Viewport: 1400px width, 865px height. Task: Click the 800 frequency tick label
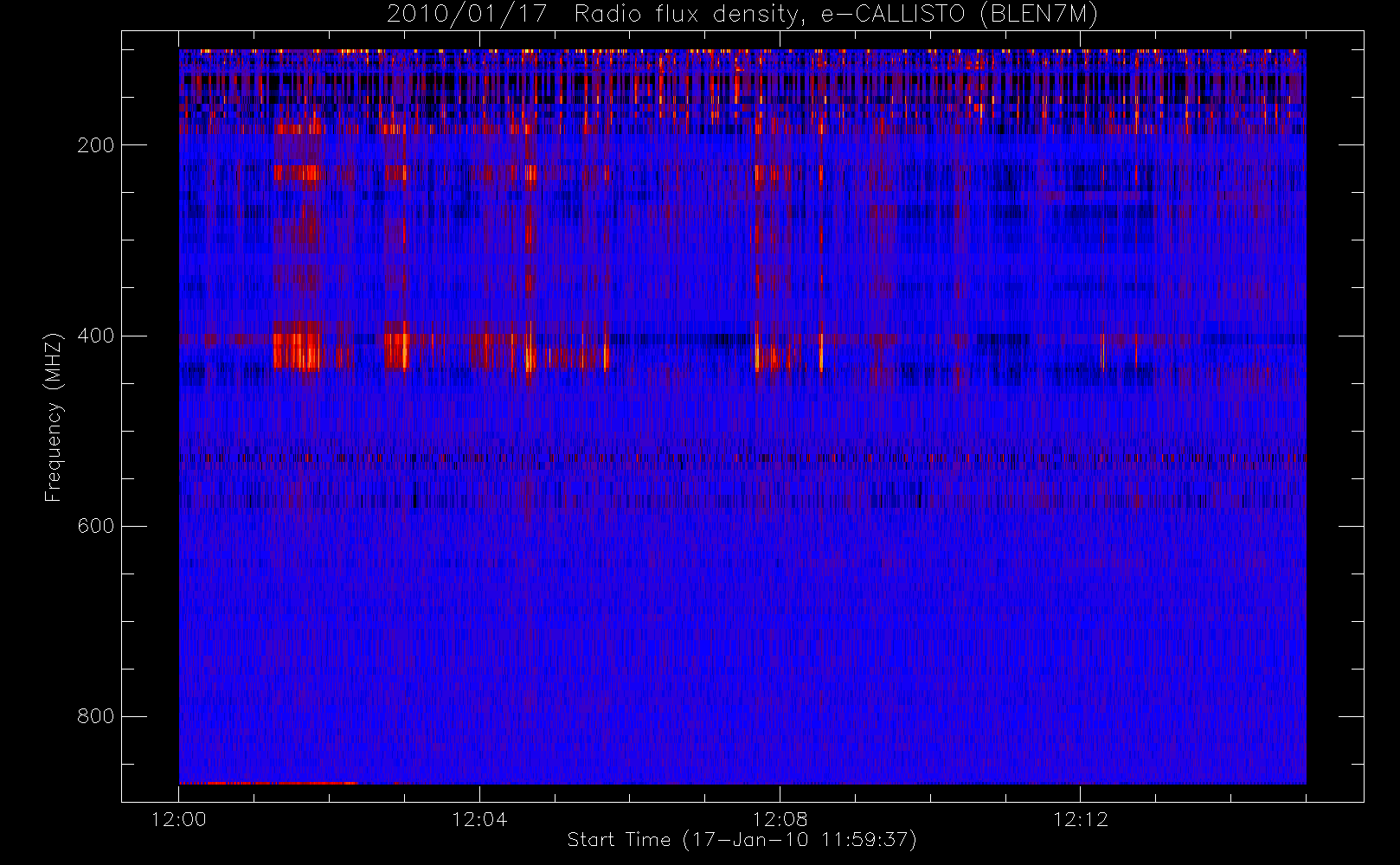click(96, 716)
